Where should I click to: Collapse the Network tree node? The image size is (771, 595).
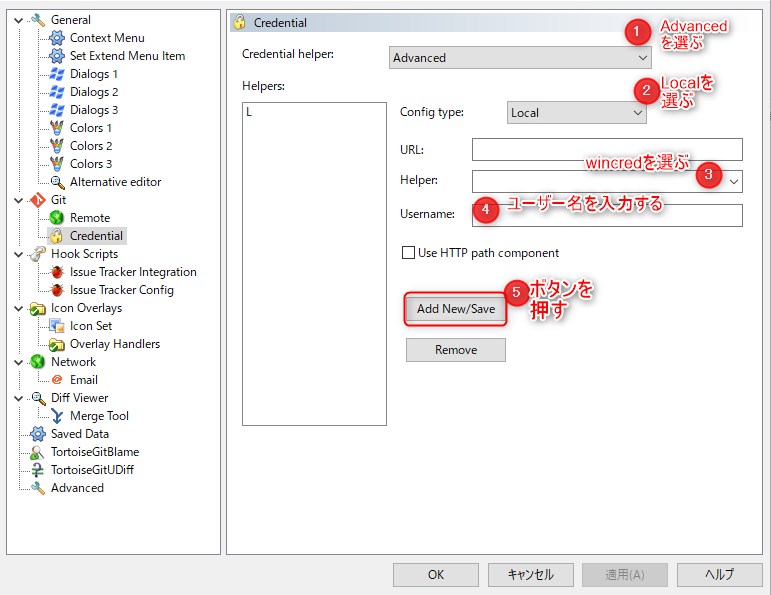19,363
